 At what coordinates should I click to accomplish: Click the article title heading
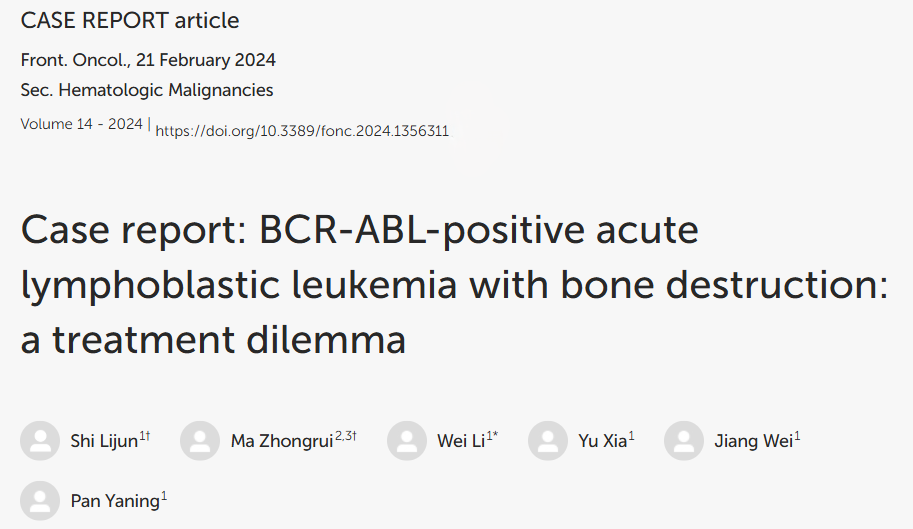pyautogui.click(x=454, y=285)
